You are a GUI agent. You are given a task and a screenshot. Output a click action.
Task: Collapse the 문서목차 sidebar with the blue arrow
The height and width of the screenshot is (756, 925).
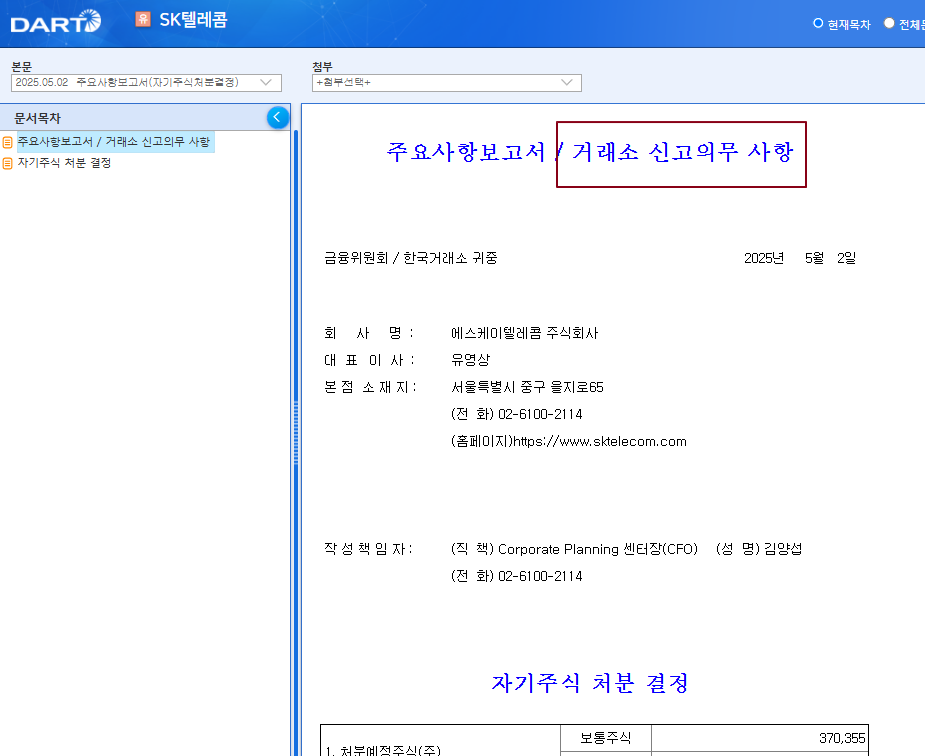point(278,117)
